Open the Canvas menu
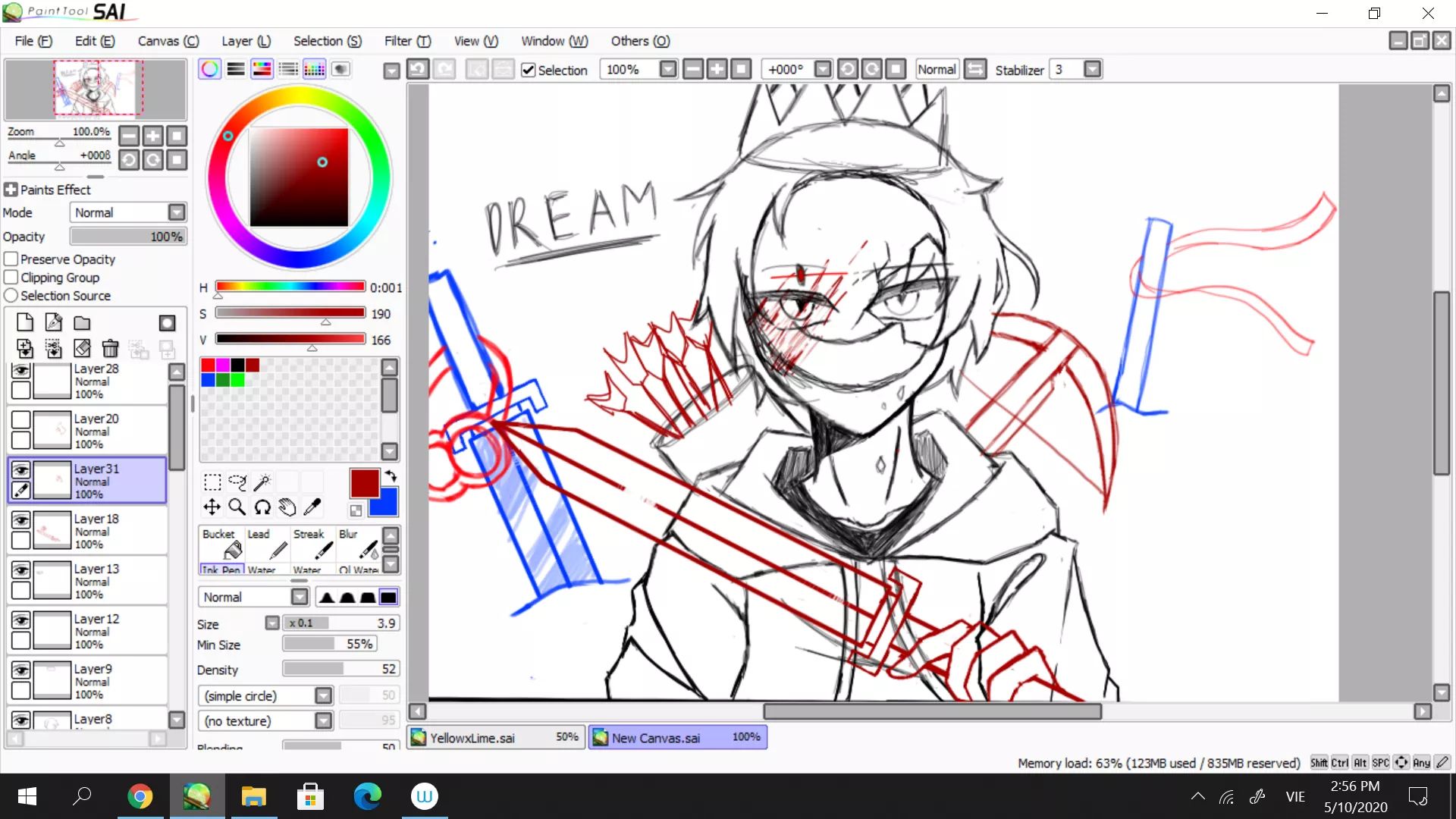The width and height of the screenshot is (1456, 819). 168,41
